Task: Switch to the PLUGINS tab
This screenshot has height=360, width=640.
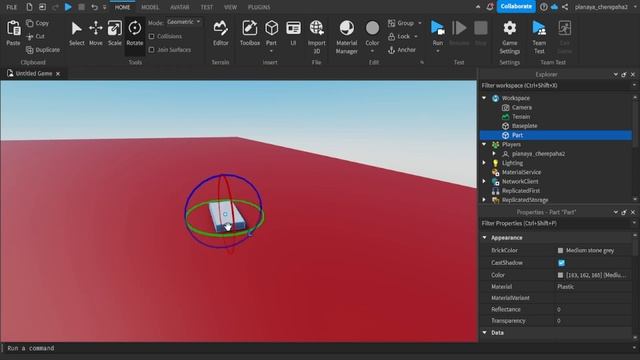Action: (x=259, y=7)
